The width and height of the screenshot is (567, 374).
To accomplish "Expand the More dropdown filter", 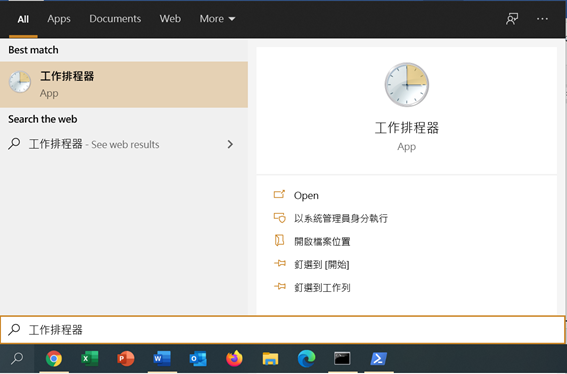I will pyautogui.click(x=217, y=19).
